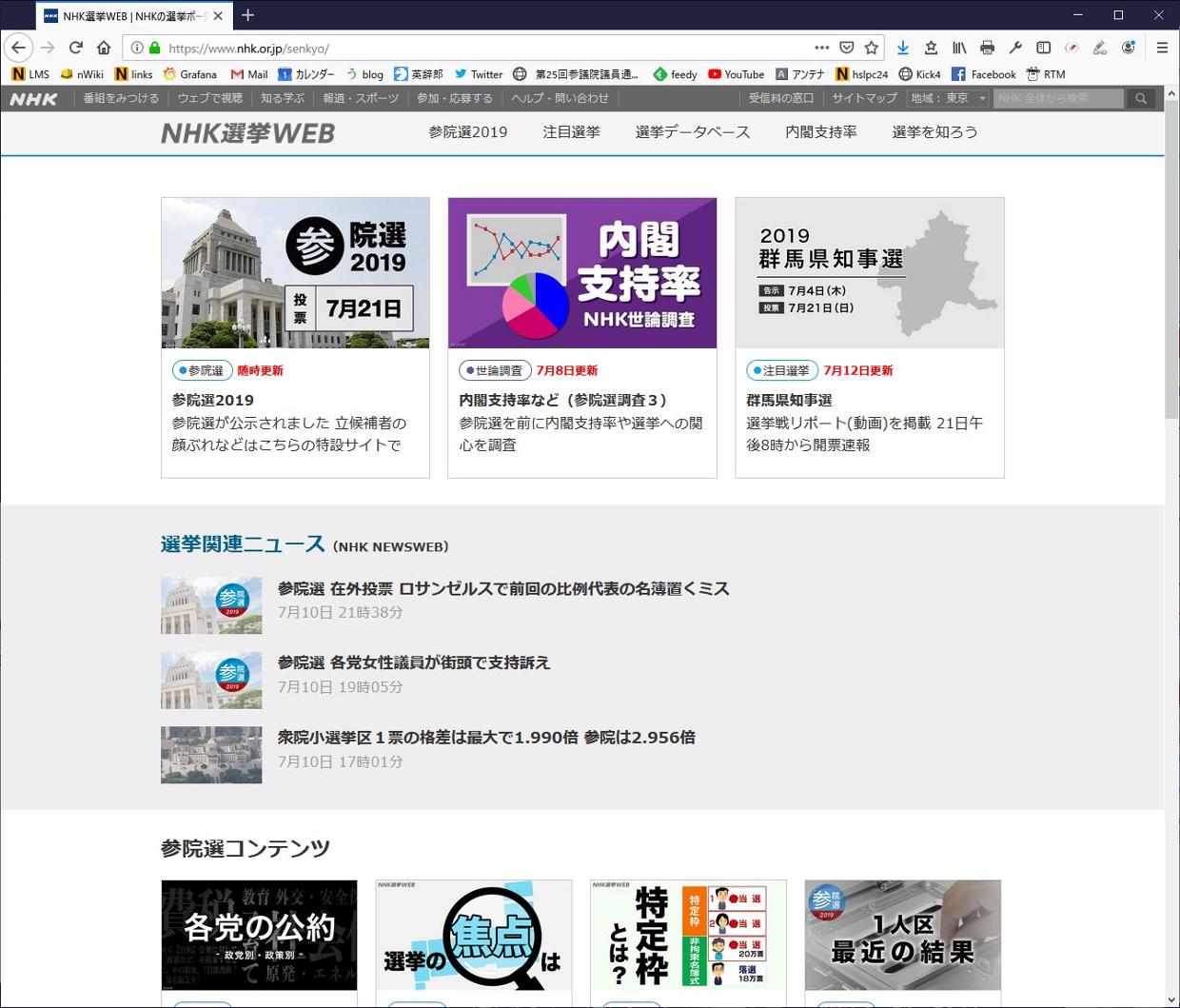Select 選挙データベース in the navigation bar
Screen dimensions: 1180x1008
(692, 132)
